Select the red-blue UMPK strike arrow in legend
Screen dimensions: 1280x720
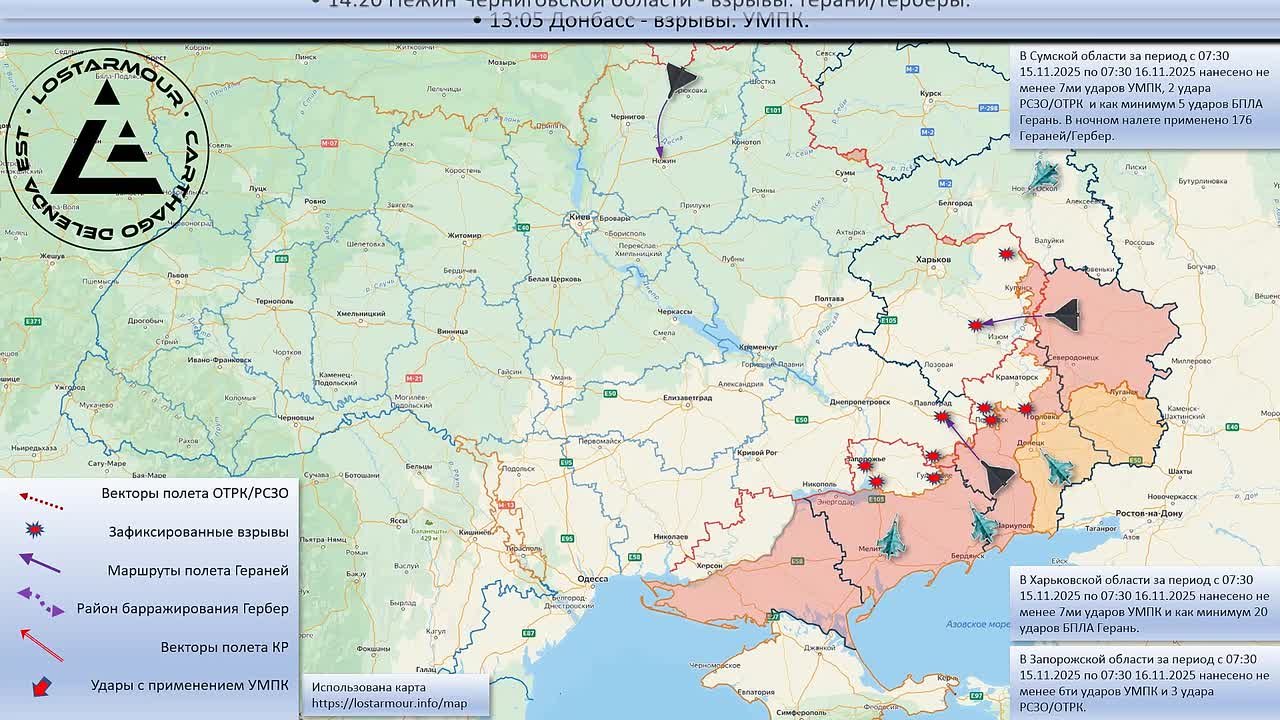(41, 686)
